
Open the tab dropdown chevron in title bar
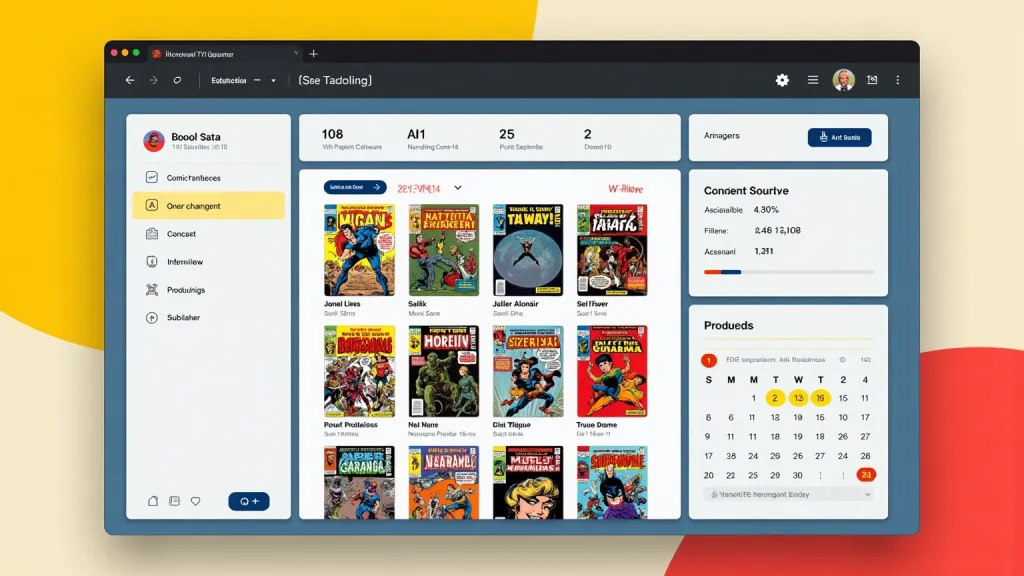296,54
